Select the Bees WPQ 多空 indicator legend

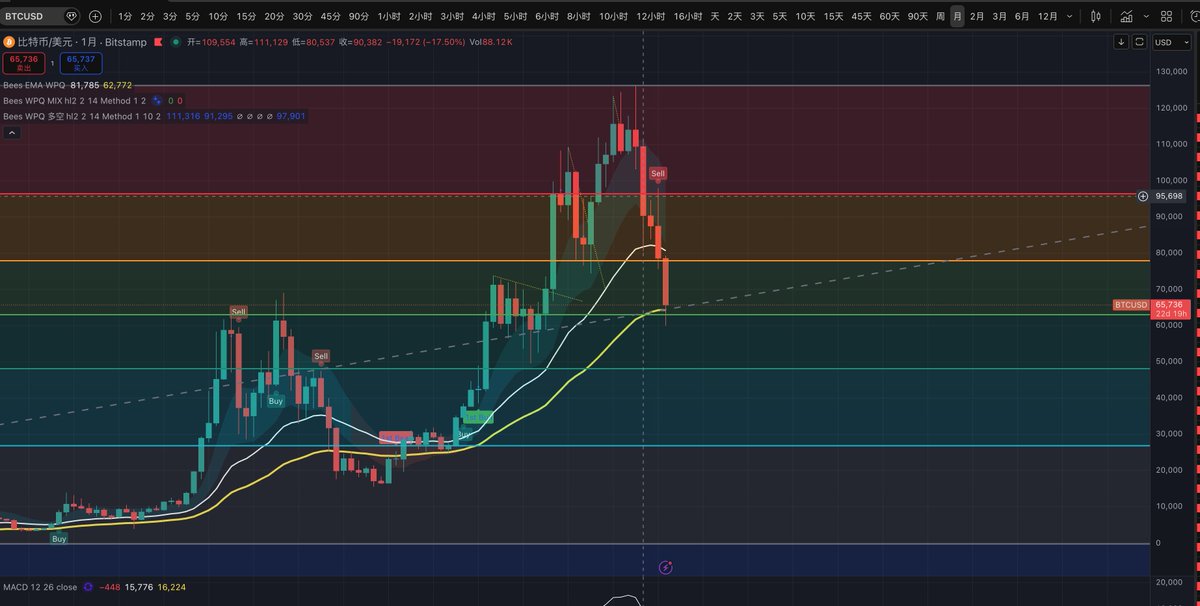83,116
